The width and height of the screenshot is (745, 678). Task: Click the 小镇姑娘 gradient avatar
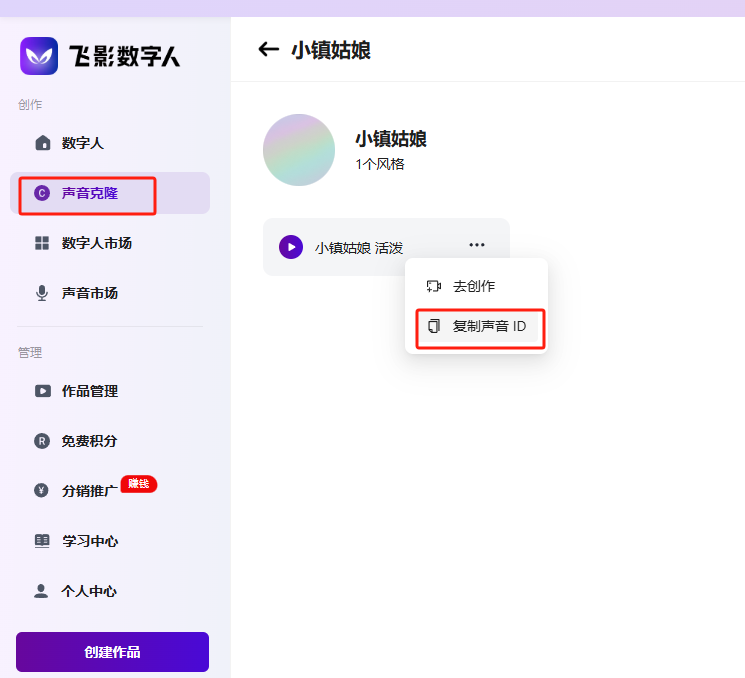[299, 150]
